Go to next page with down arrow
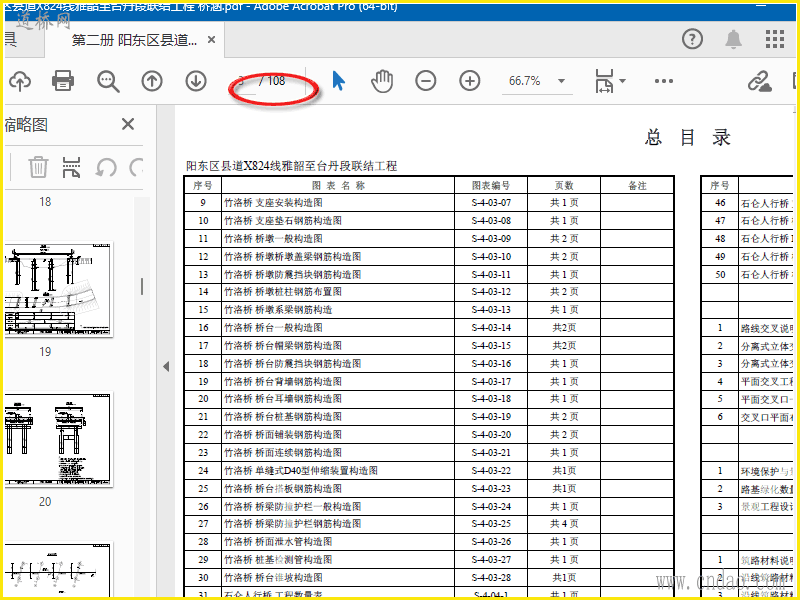The image size is (800, 600). [x=195, y=81]
